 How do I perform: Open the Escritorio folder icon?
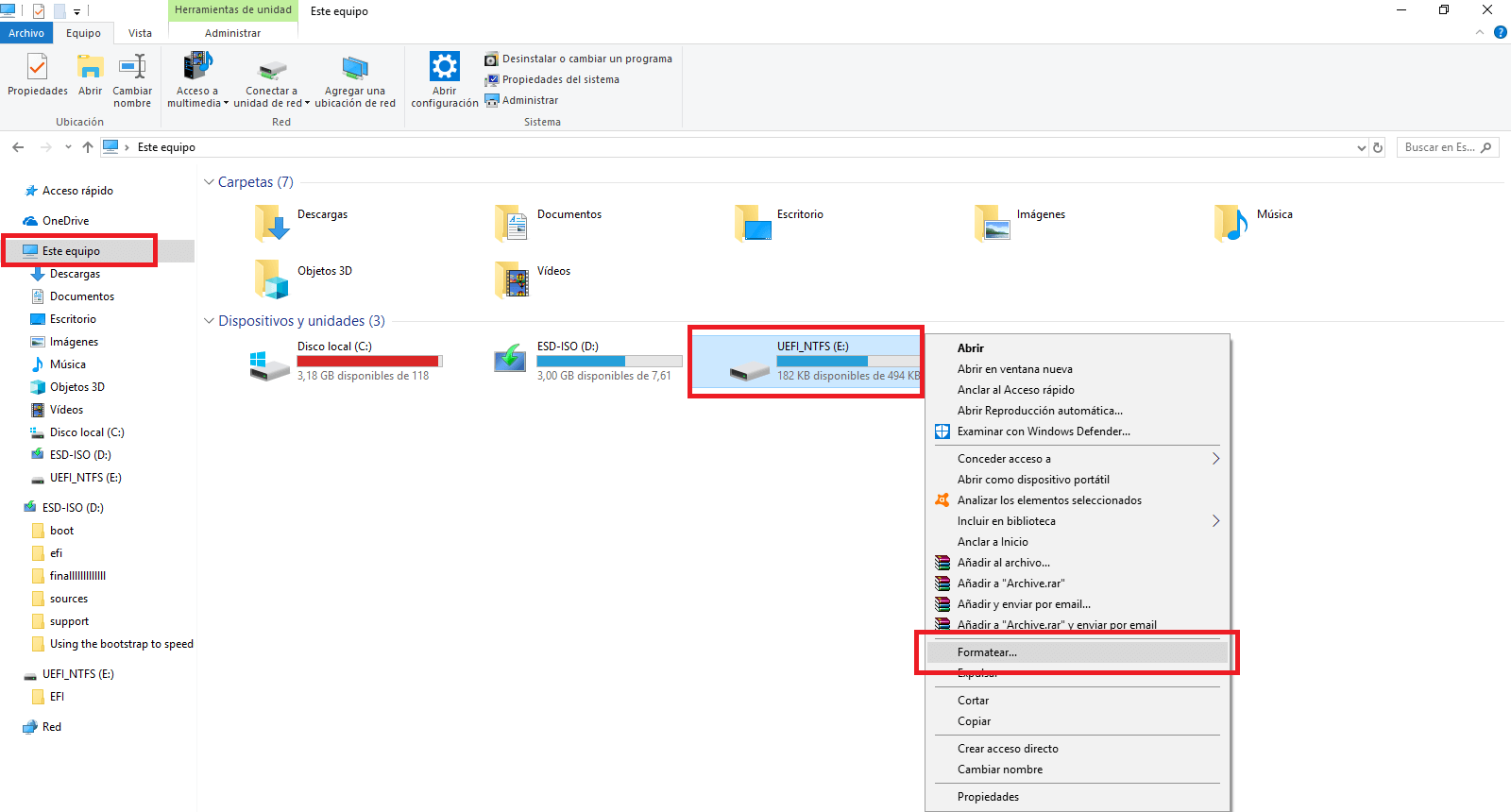(x=753, y=224)
